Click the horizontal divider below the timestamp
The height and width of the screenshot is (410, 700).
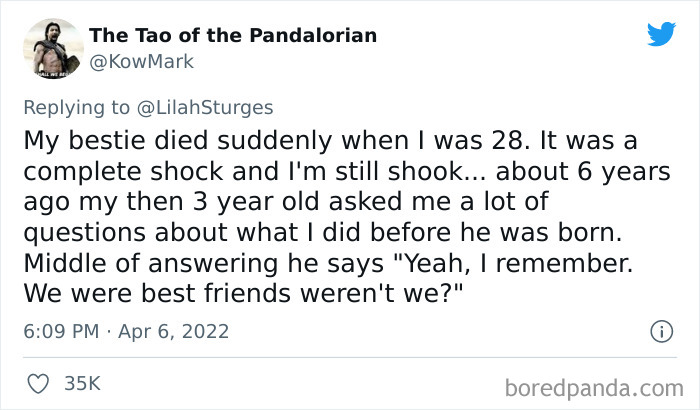click(x=350, y=357)
